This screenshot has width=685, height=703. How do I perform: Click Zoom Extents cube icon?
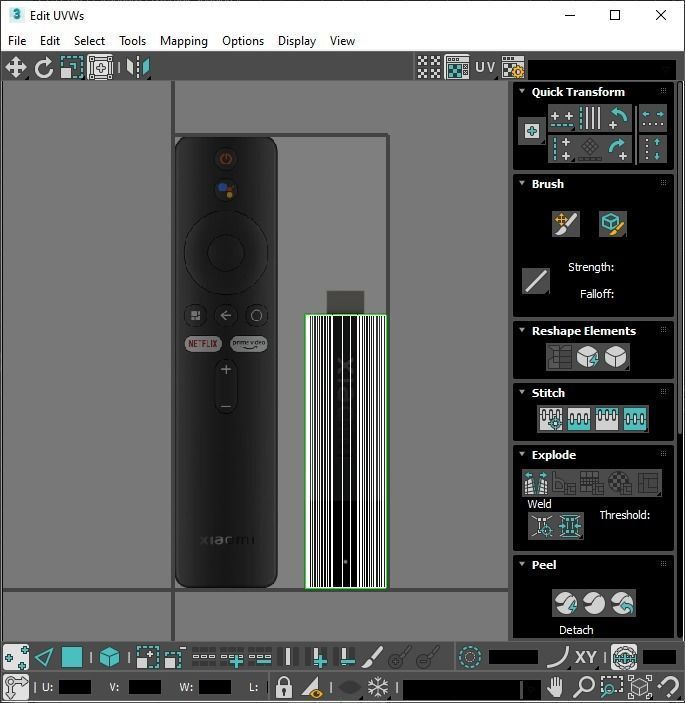639,686
